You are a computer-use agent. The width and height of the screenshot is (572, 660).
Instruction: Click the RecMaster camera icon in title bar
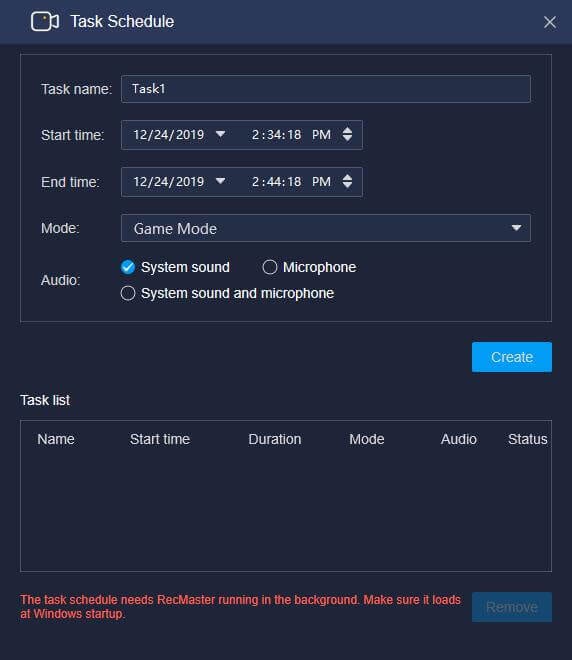(45, 21)
